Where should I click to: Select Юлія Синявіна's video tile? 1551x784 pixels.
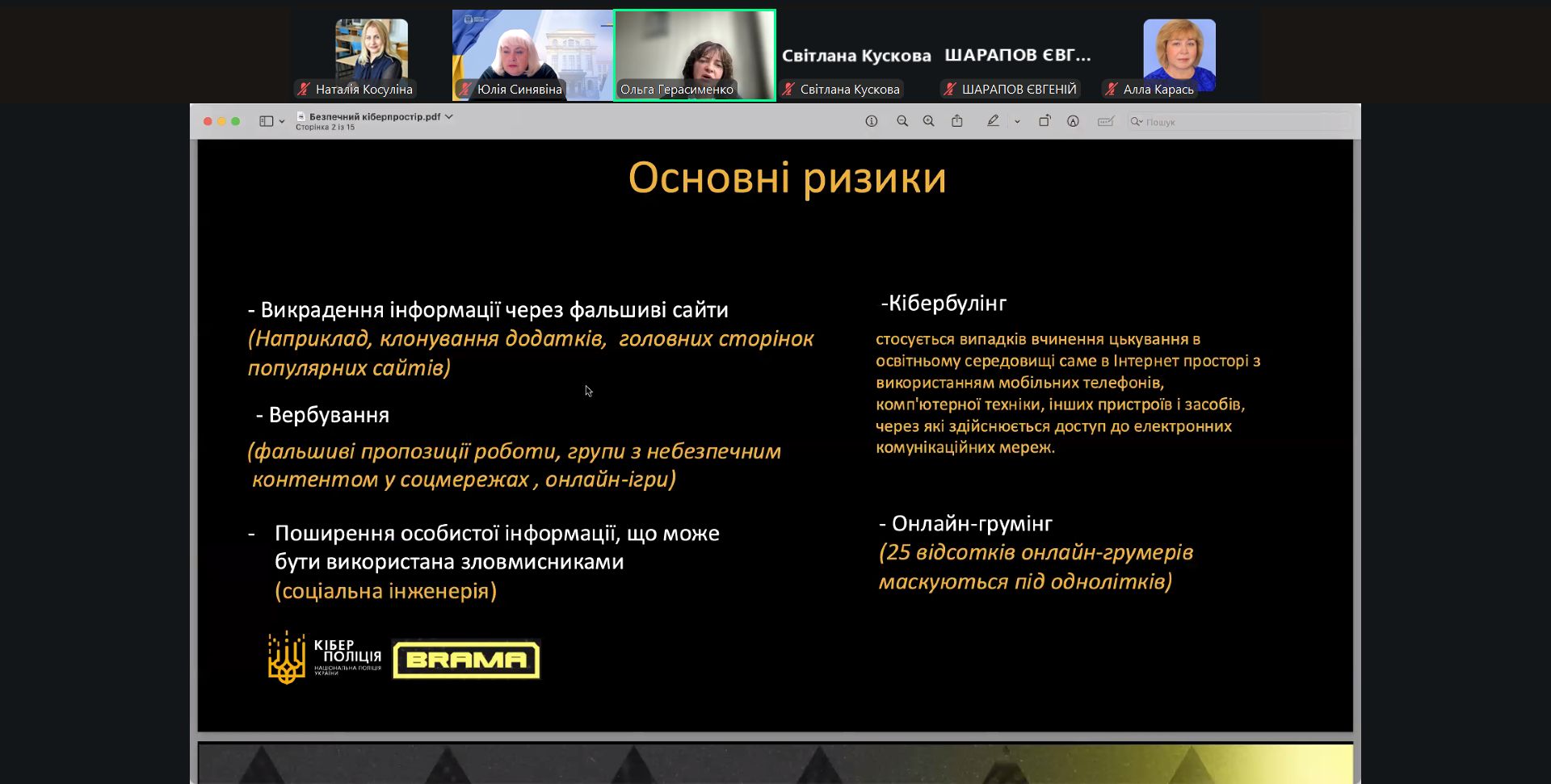click(532, 55)
